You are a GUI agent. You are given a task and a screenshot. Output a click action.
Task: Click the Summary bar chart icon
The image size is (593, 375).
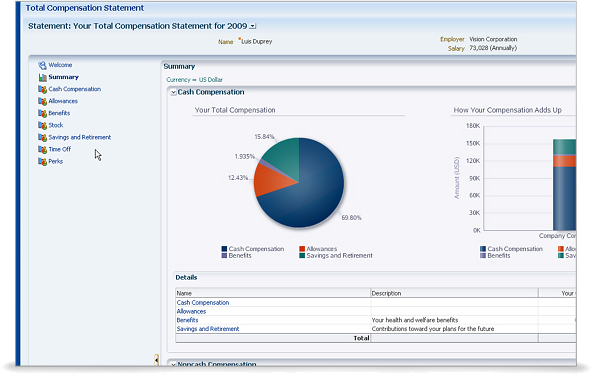[42, 77]
